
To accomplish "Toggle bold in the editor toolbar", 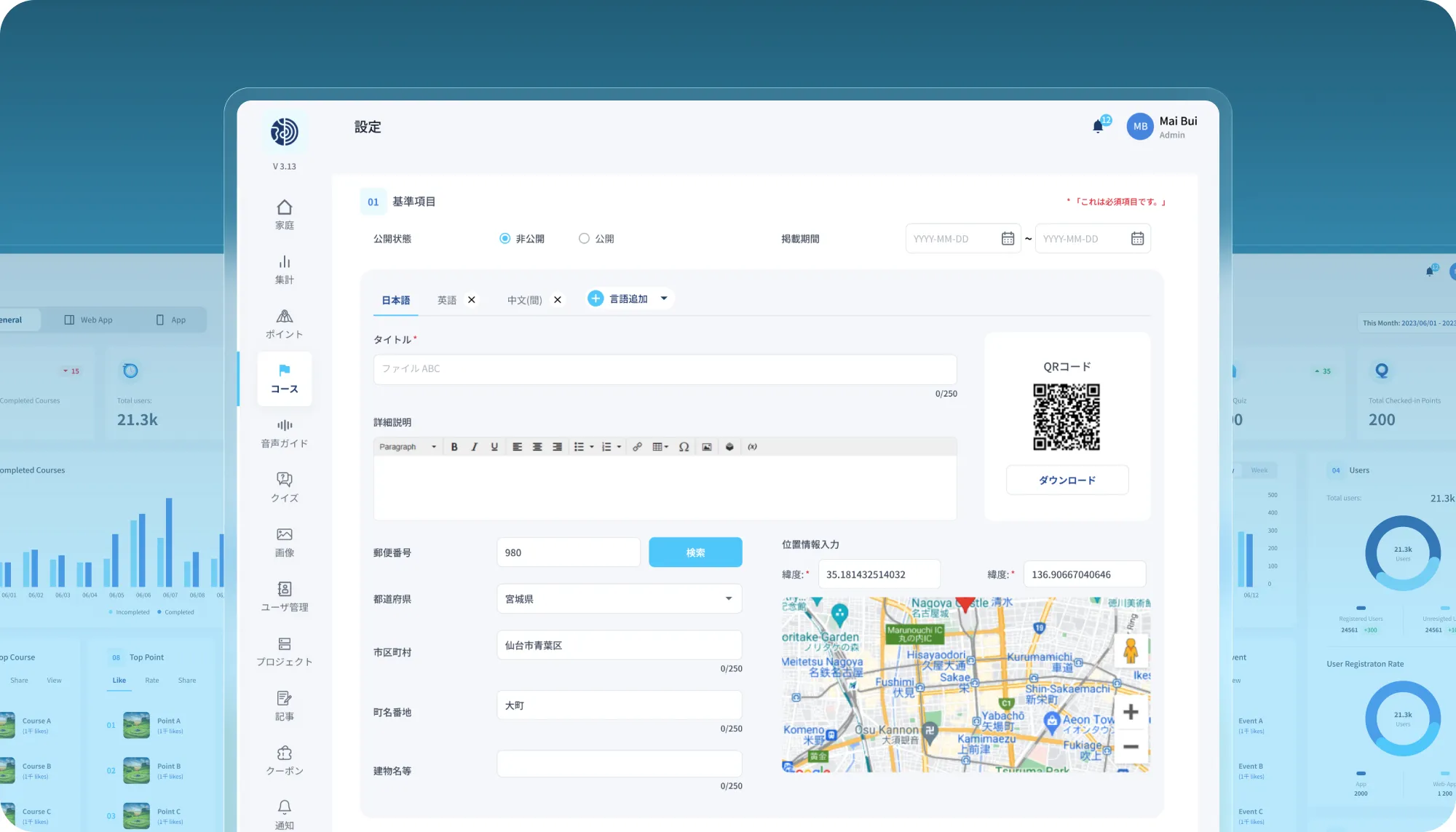I will coord(454,447).
